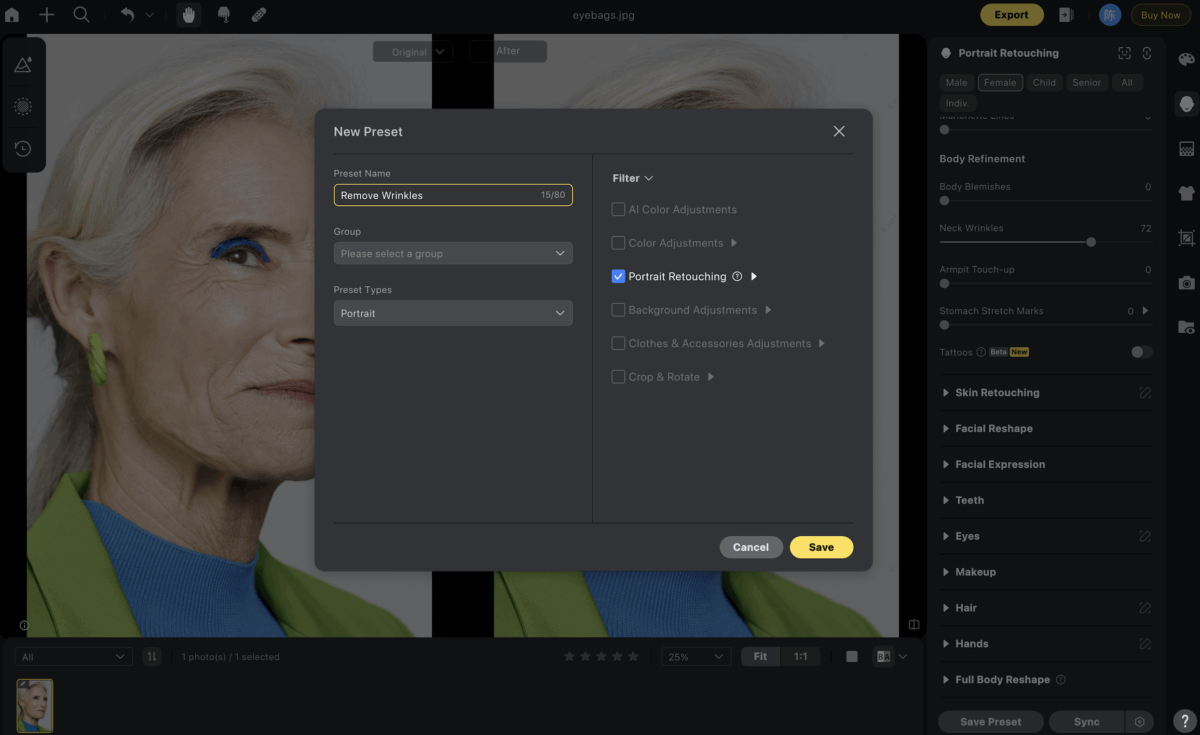Open the sync settings gear icon
Screen dimensions: 1200x735
tap(1139, 722)
